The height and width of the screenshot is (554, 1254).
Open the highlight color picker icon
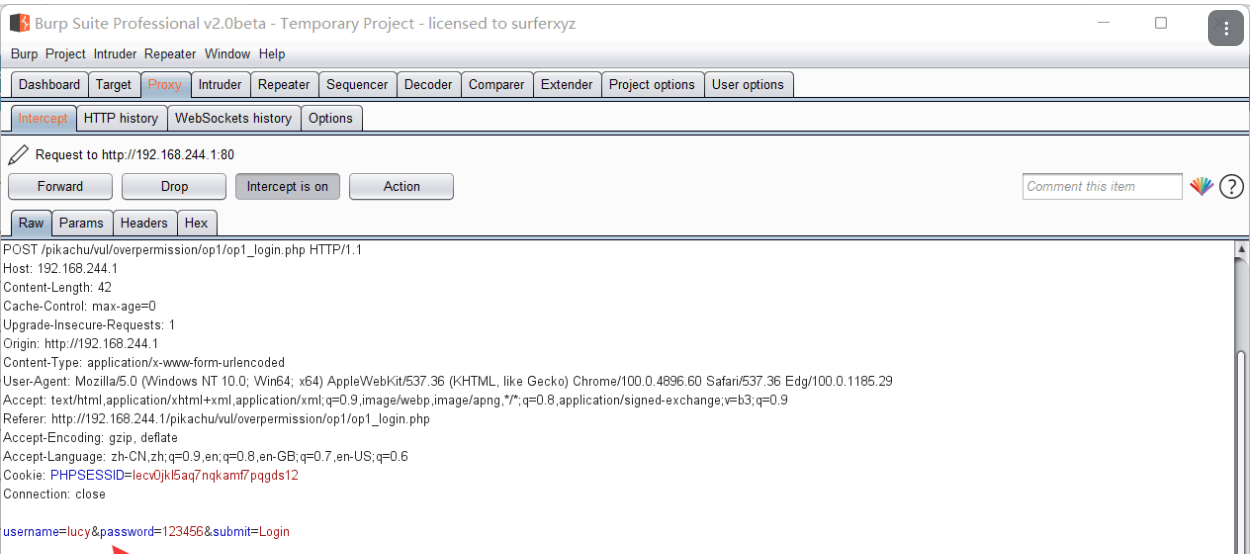[1201, 186]
